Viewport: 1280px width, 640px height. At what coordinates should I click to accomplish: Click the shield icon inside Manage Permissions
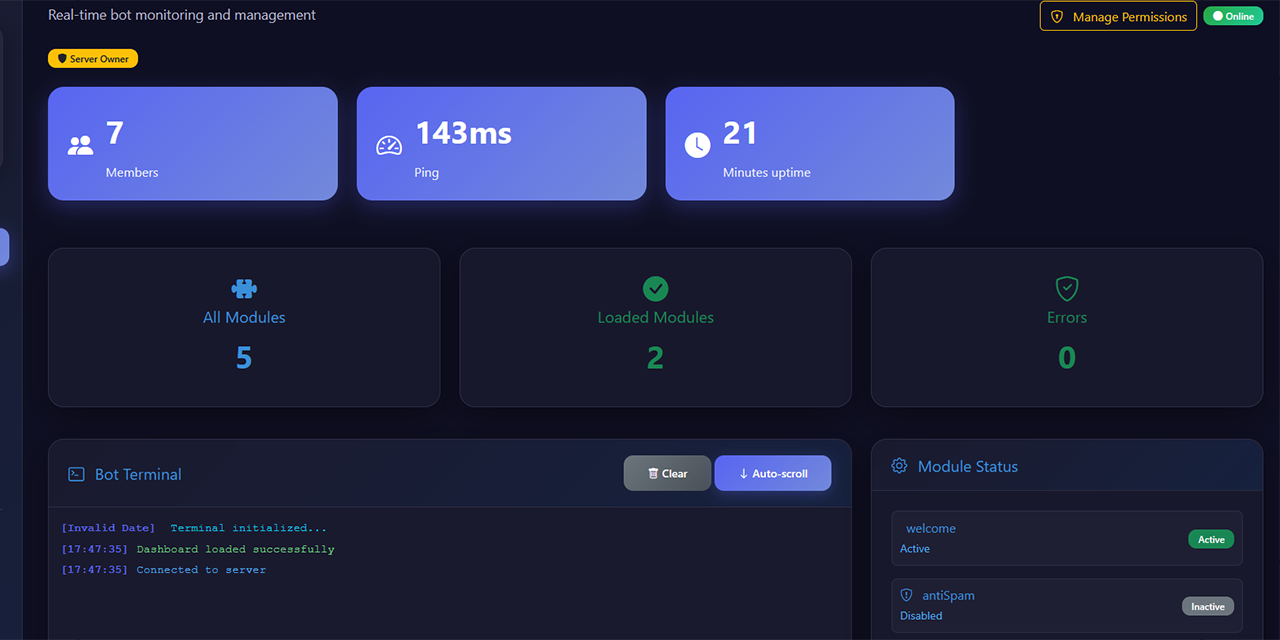point(1057,16)
